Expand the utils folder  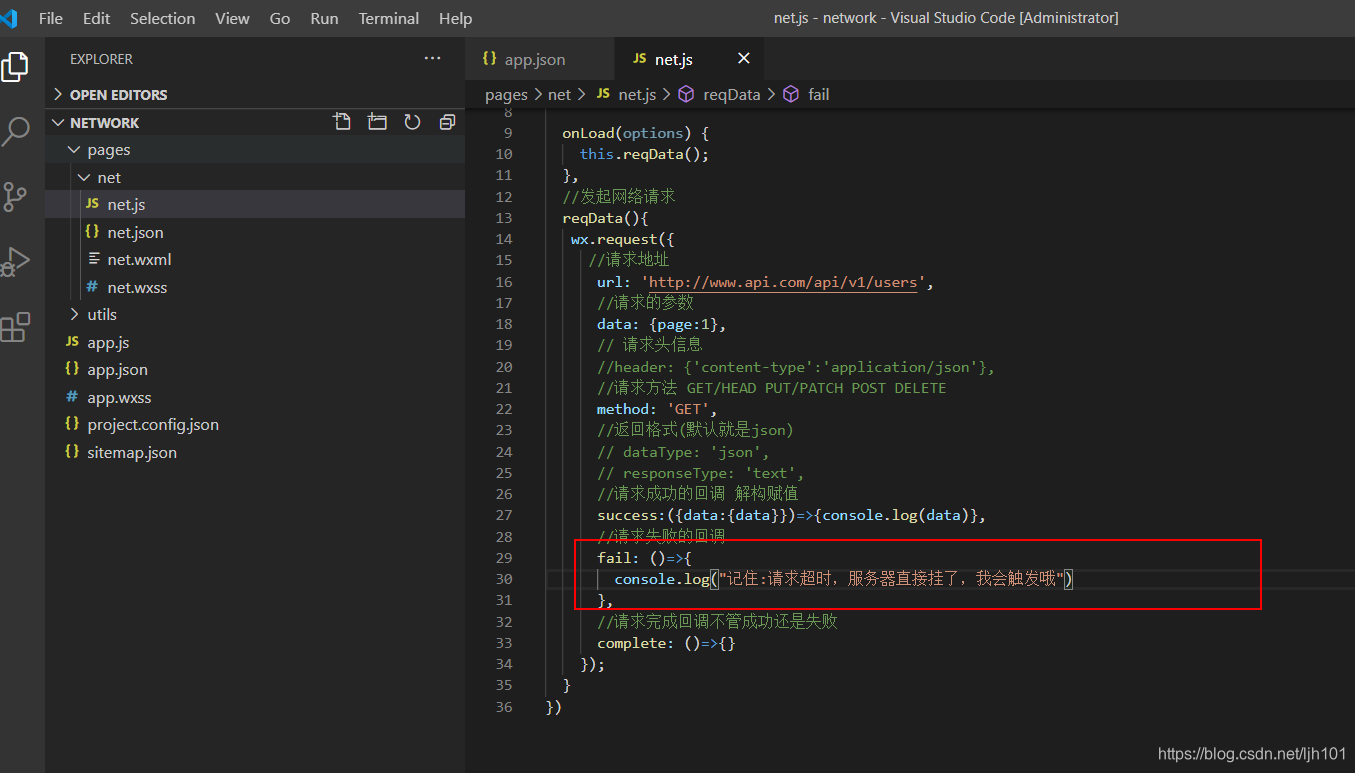pos(255,314)
